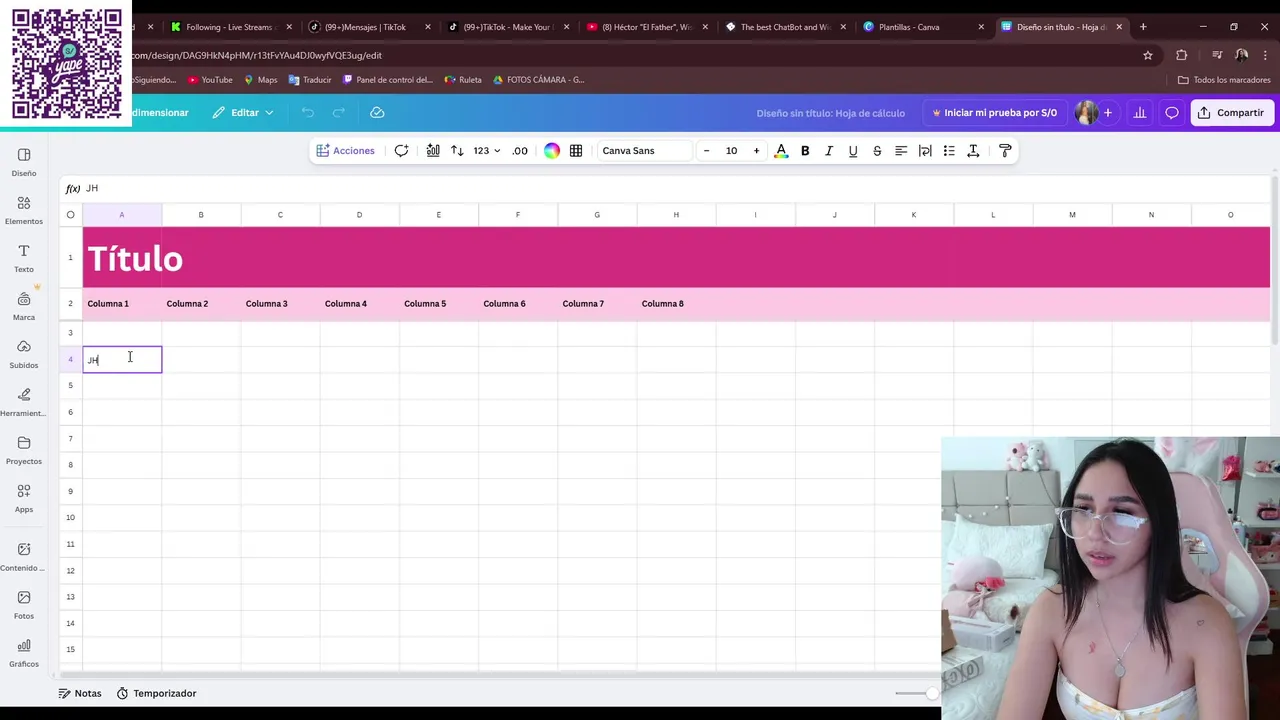Screen dimensions: 1280x720
Task: Toggle strikethrough formatting
Action: (x=877, y=151)
